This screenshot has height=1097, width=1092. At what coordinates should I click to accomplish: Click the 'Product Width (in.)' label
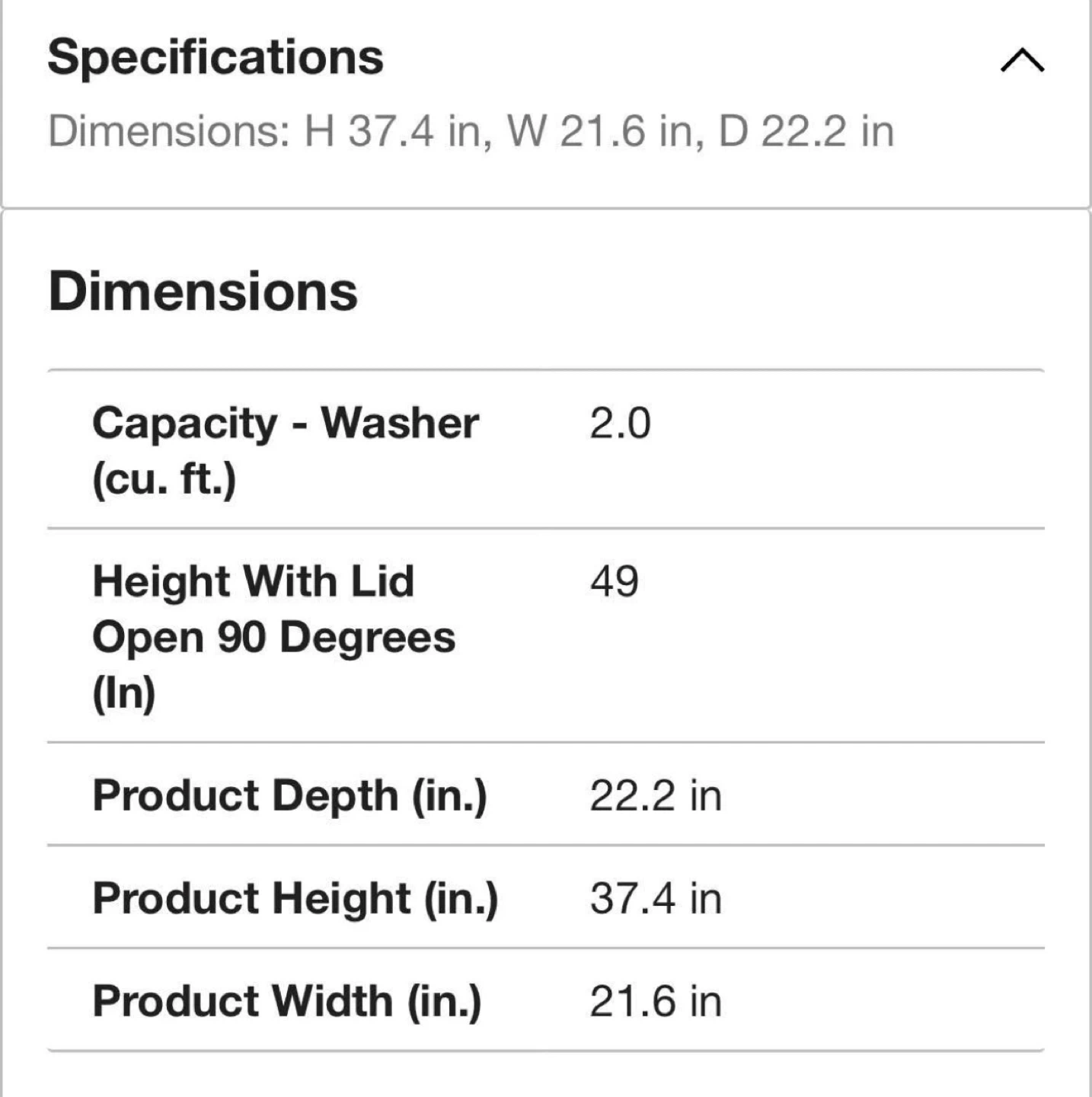287,1000
